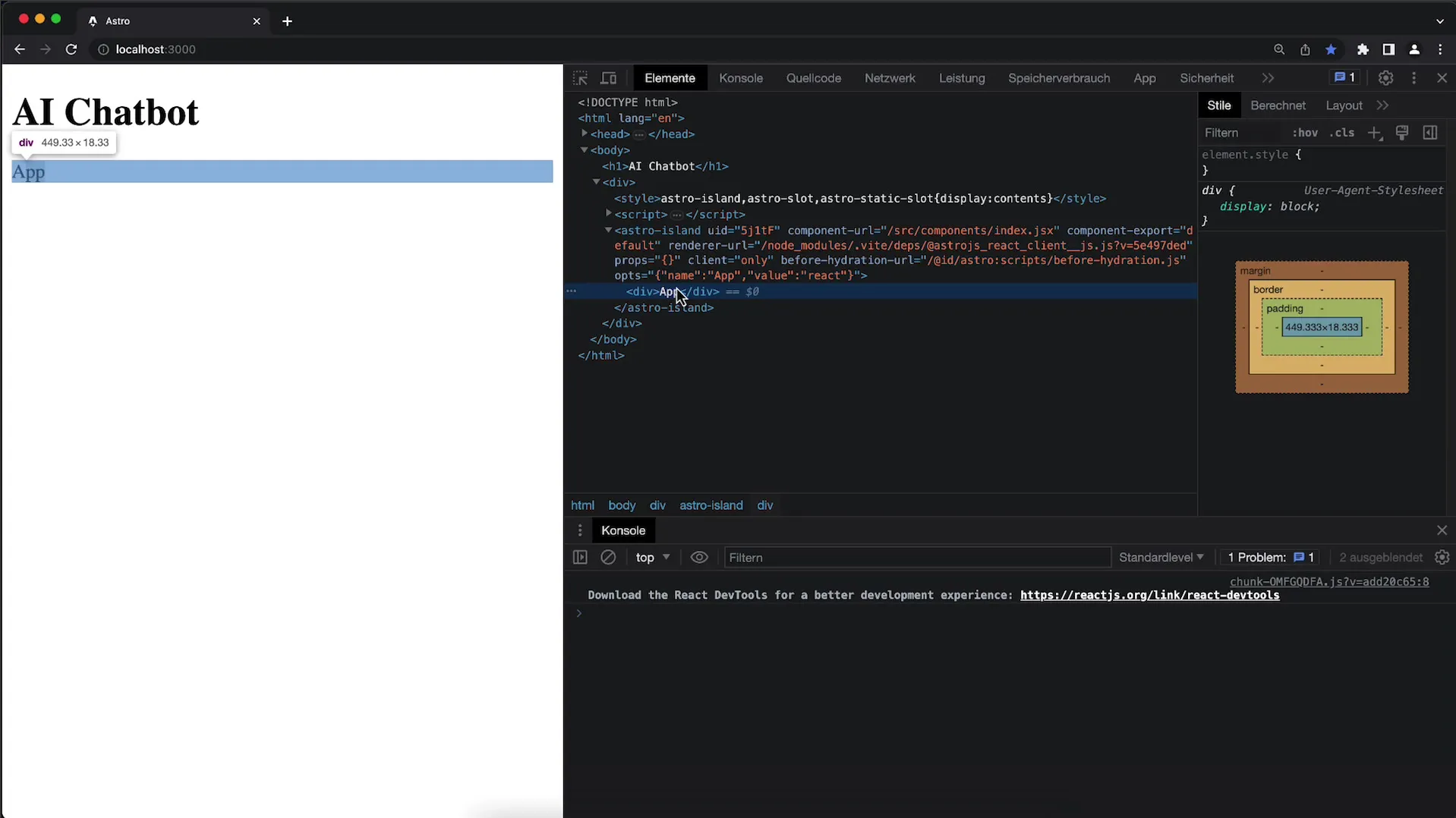Expand the script element node
1456x818 pixels.
pyautogui.click(x=609, y=214)
